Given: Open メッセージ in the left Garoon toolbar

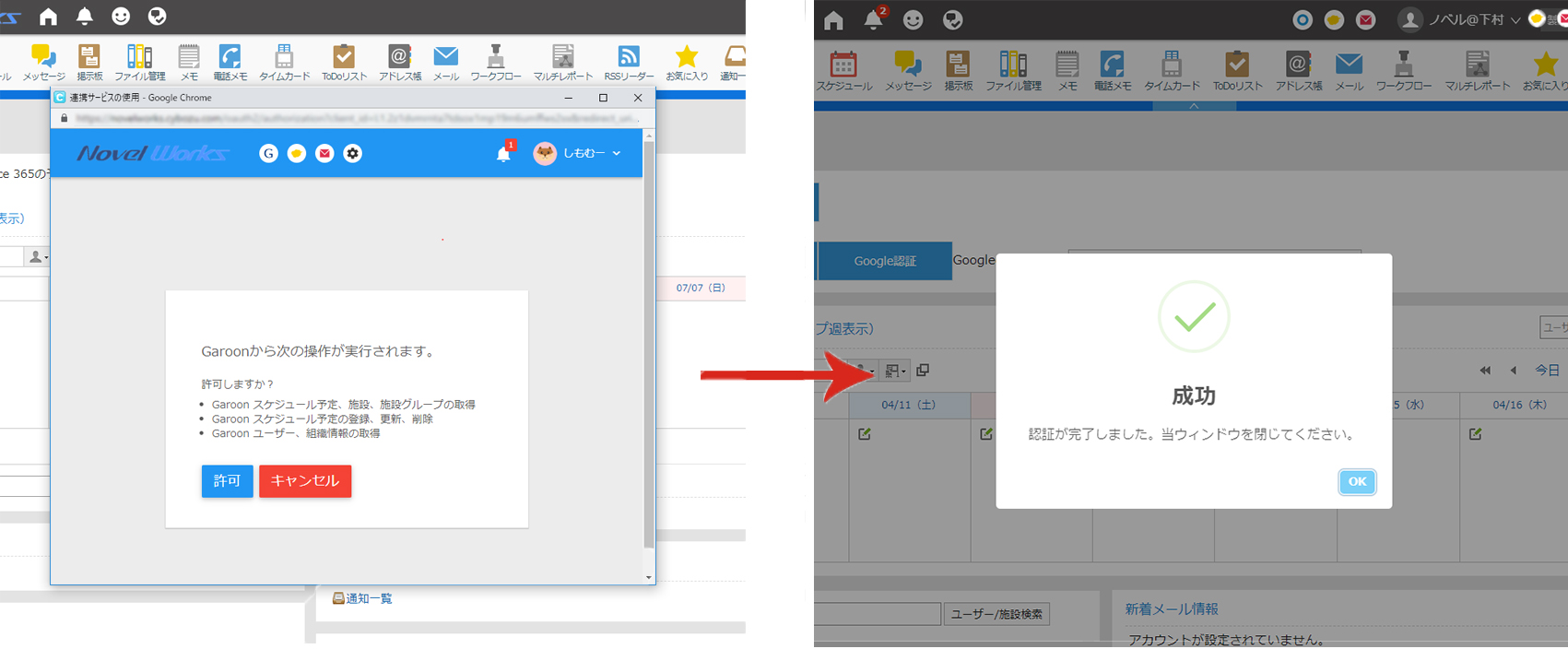Looking at the screenshot, I should click(43, 63).
